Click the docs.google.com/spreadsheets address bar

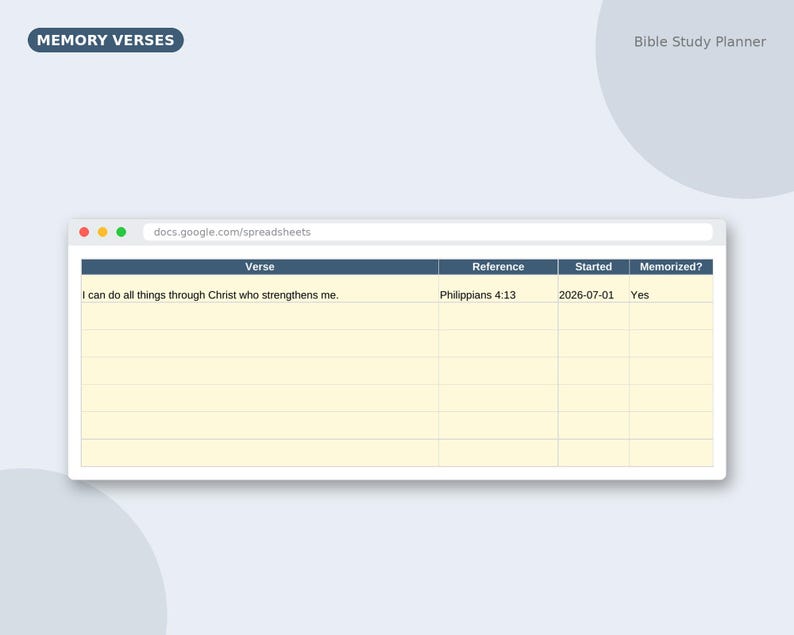tap(428, 232)
